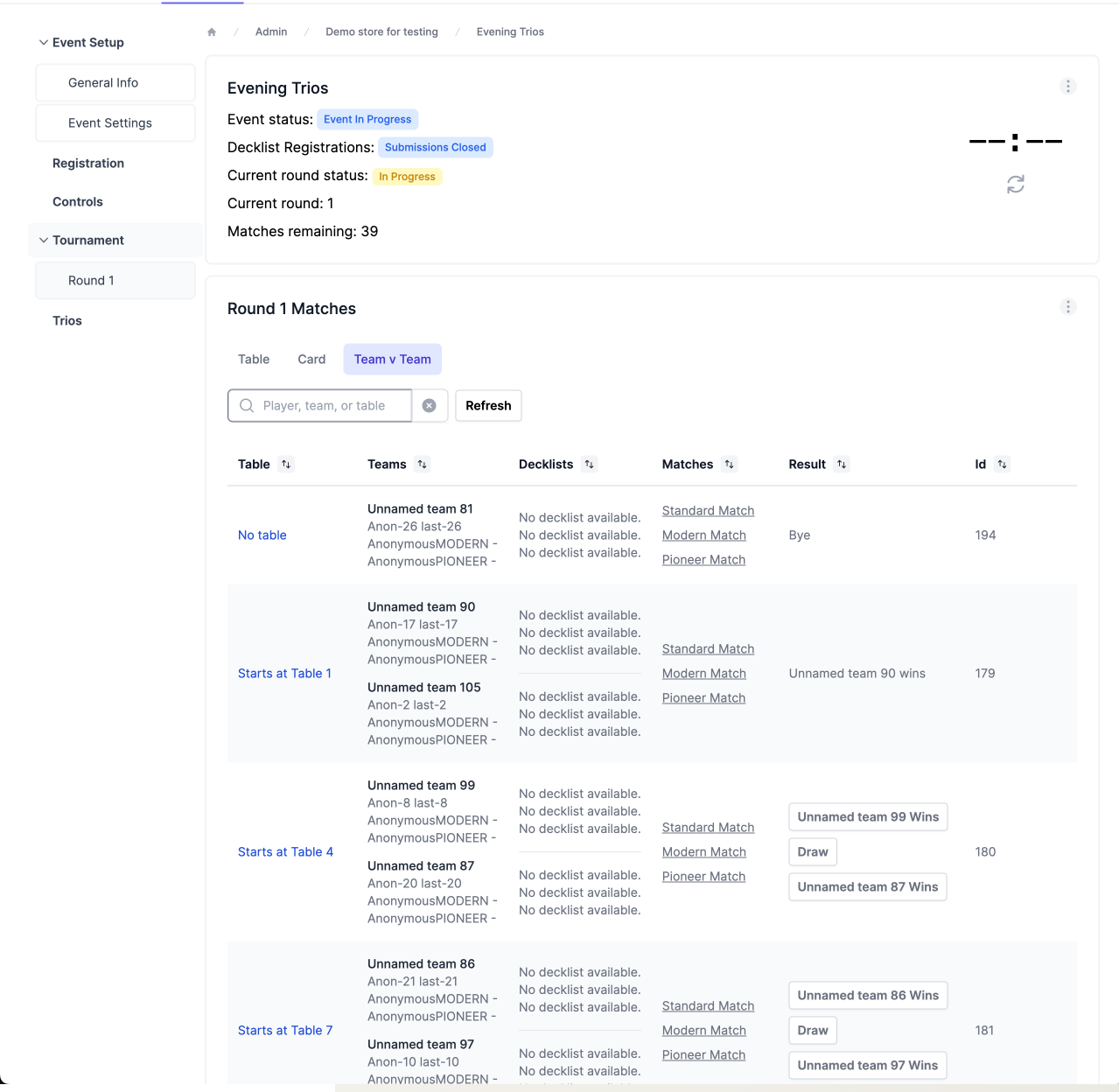The width and height of the screenshot is (1119, 1092).
Task: Open Pioneer Match for Unnamed team 81
Action: click(703, 560)
